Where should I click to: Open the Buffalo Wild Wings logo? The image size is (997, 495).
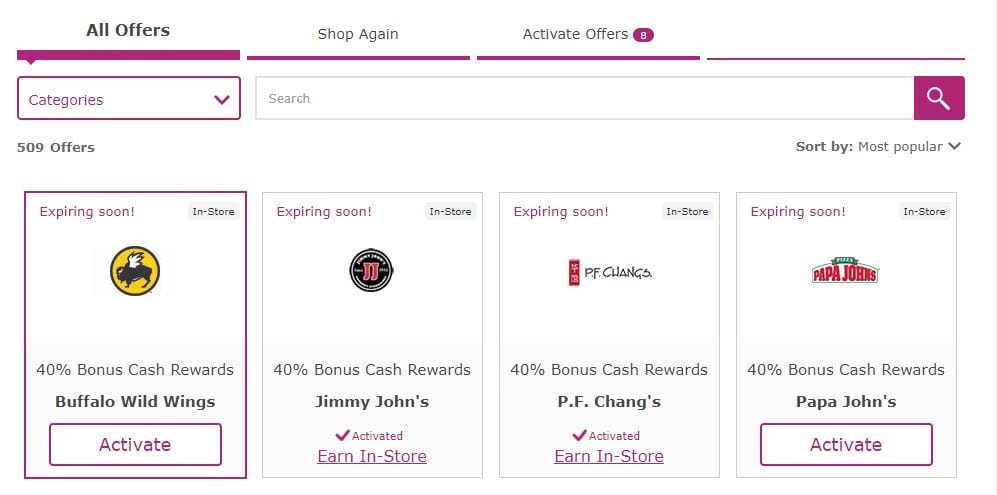[x=135, y=271]
